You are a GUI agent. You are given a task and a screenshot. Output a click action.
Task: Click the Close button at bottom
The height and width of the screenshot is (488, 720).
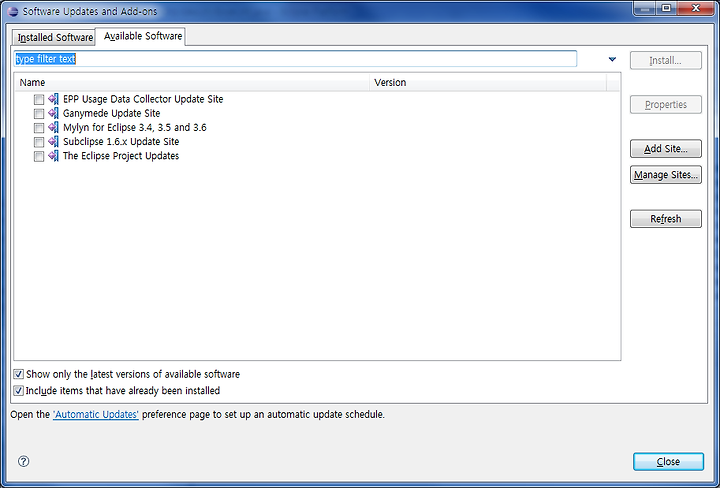tap(668, 461)
